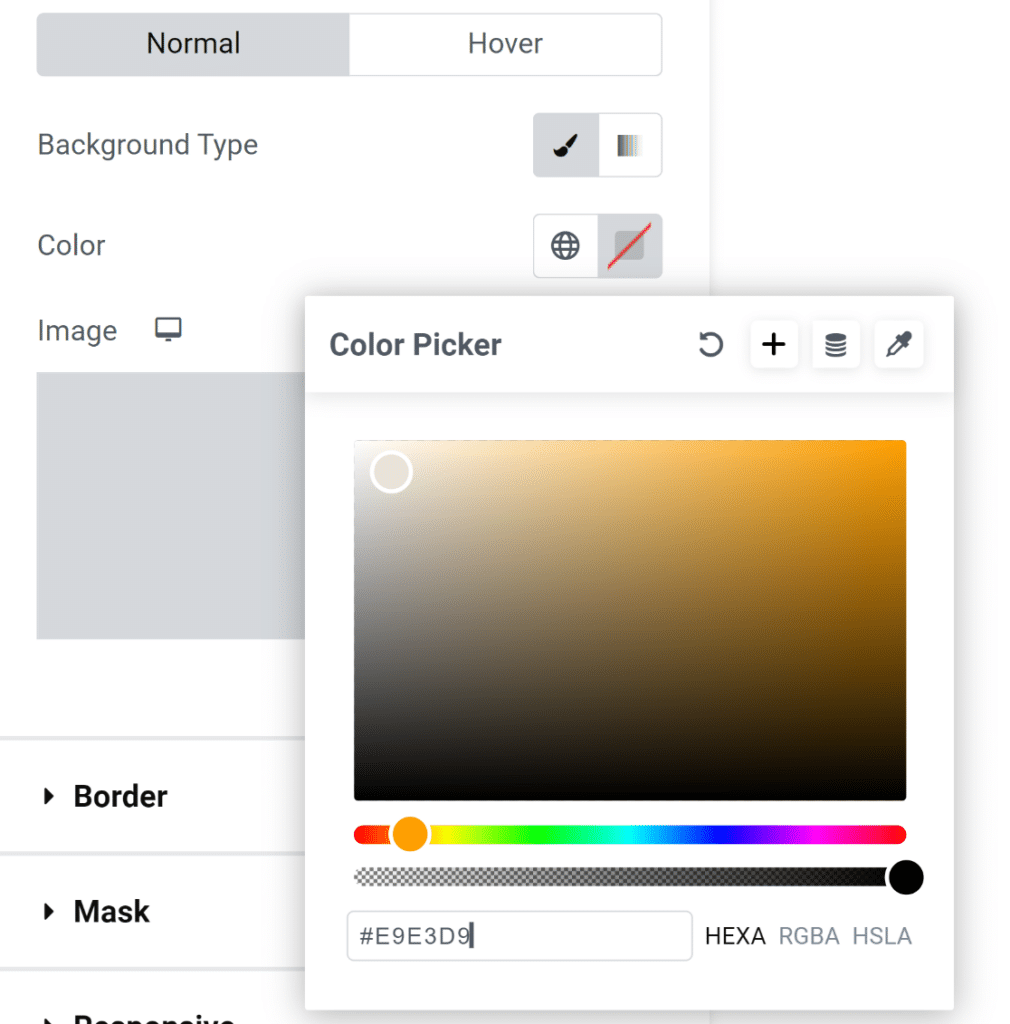Select HEXA color format

point(735,936)
